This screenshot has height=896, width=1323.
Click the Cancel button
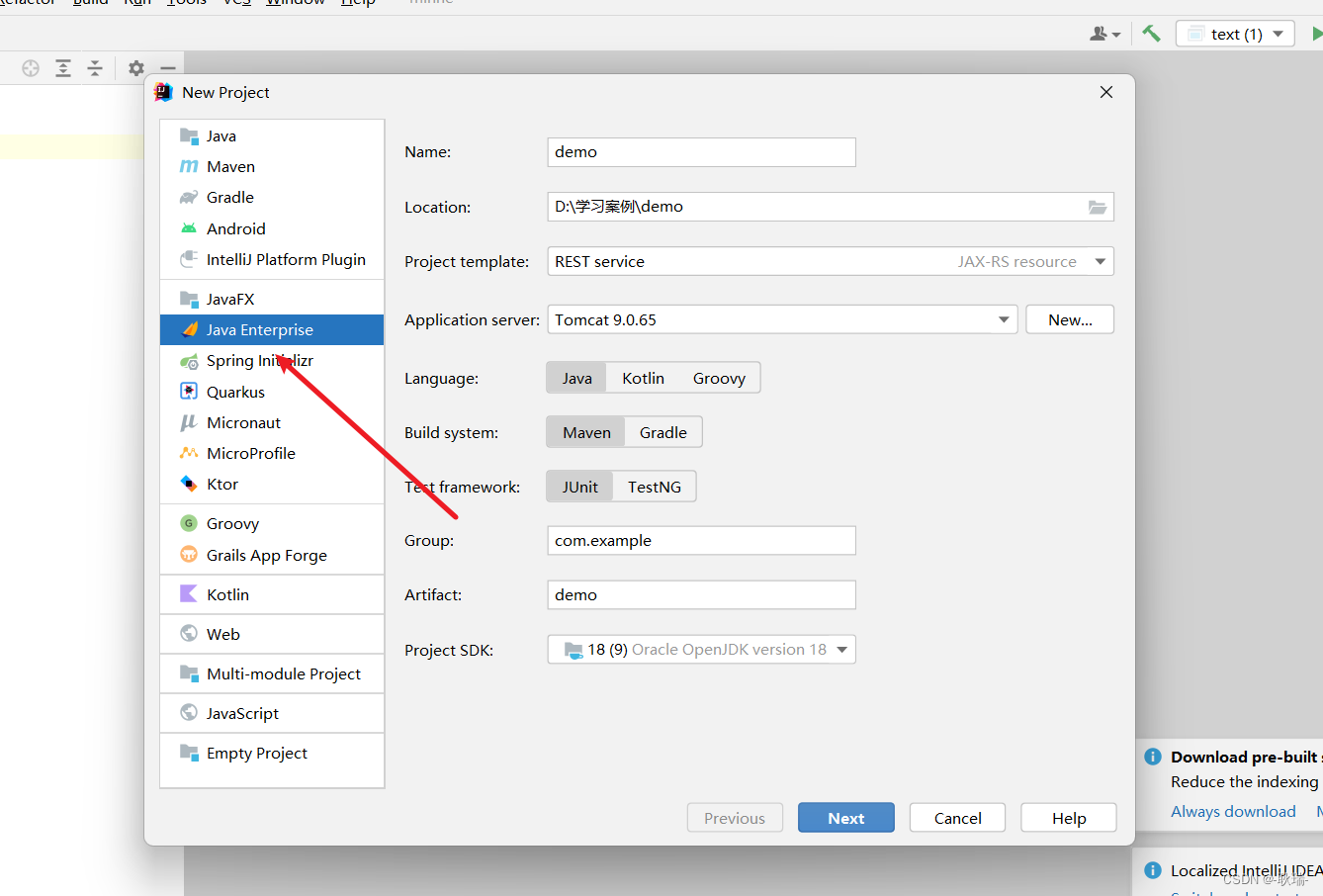click(957, 818)
